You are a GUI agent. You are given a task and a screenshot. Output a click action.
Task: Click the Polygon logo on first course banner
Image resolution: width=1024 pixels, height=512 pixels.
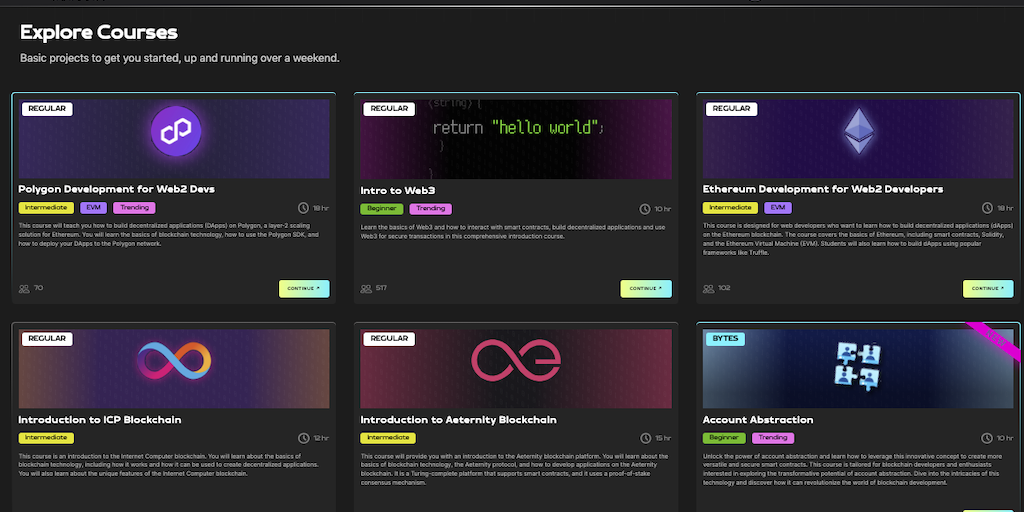(176, 131)
